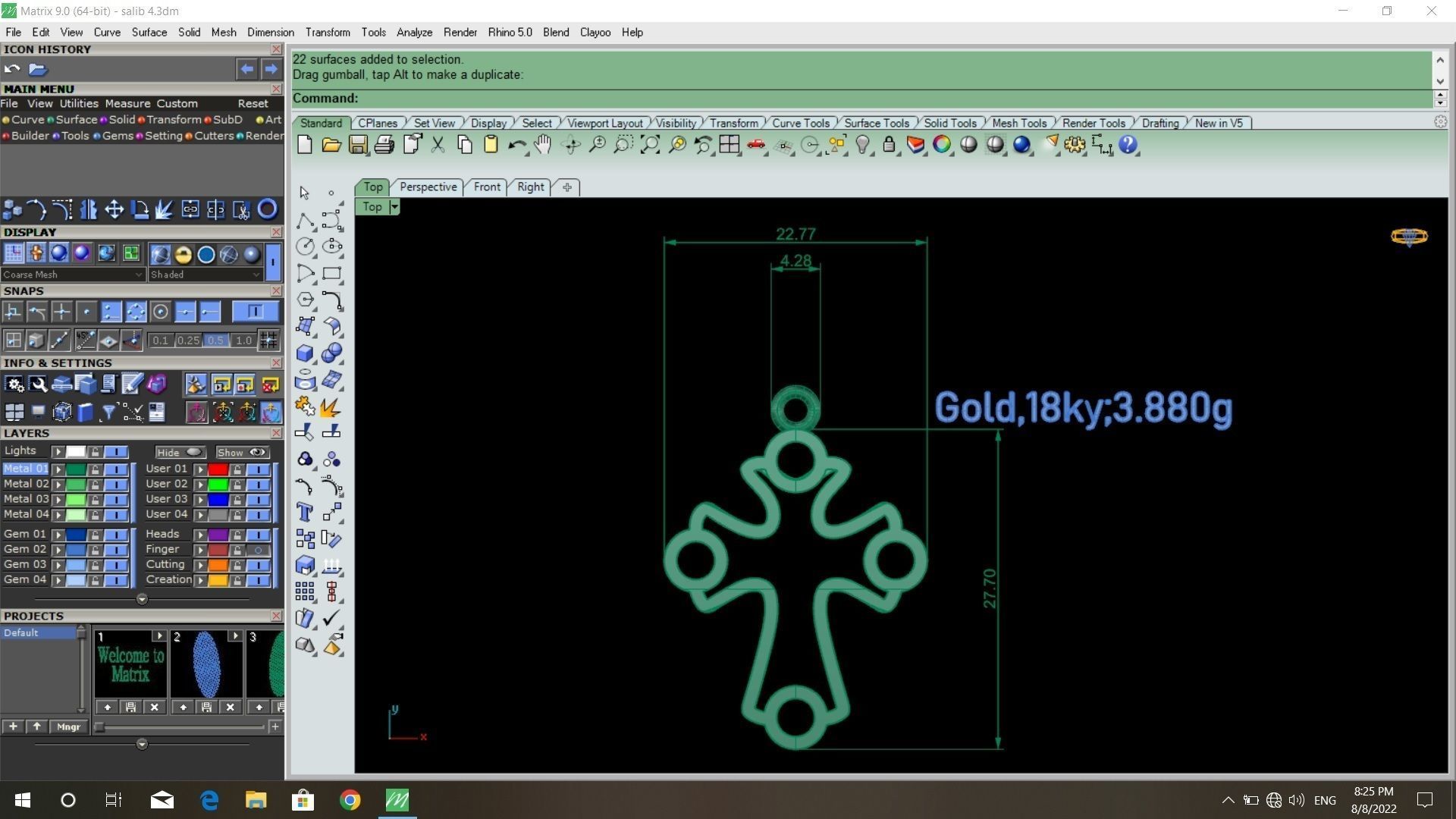Open the Analyze menu
Viewport: 1456px width, 819px height.
414,33
